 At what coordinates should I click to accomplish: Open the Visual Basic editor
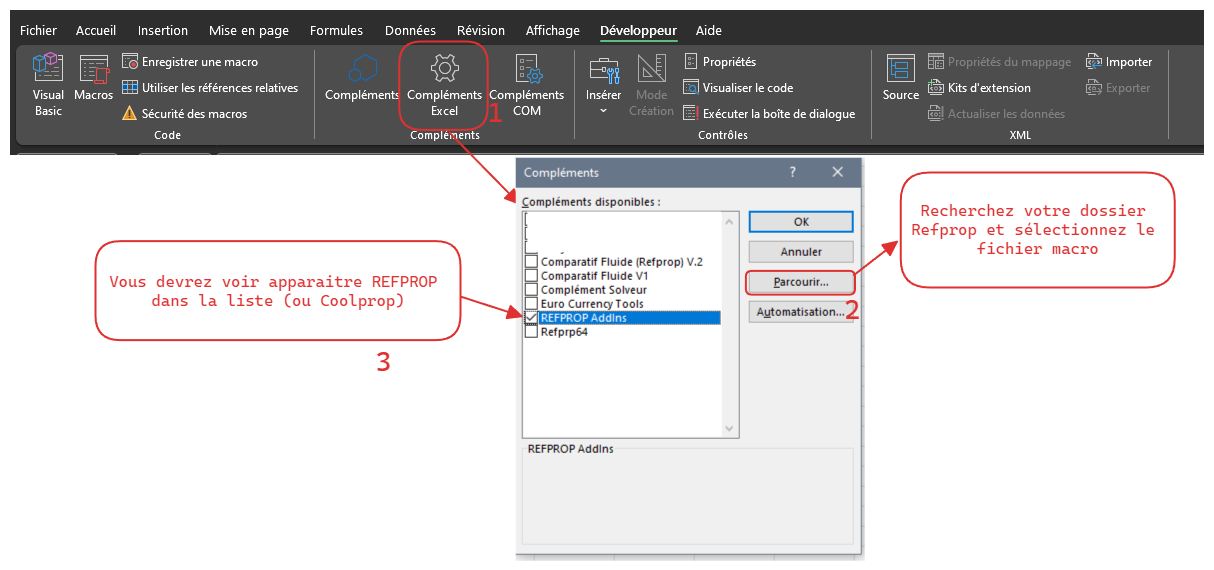tap(48, 84)
